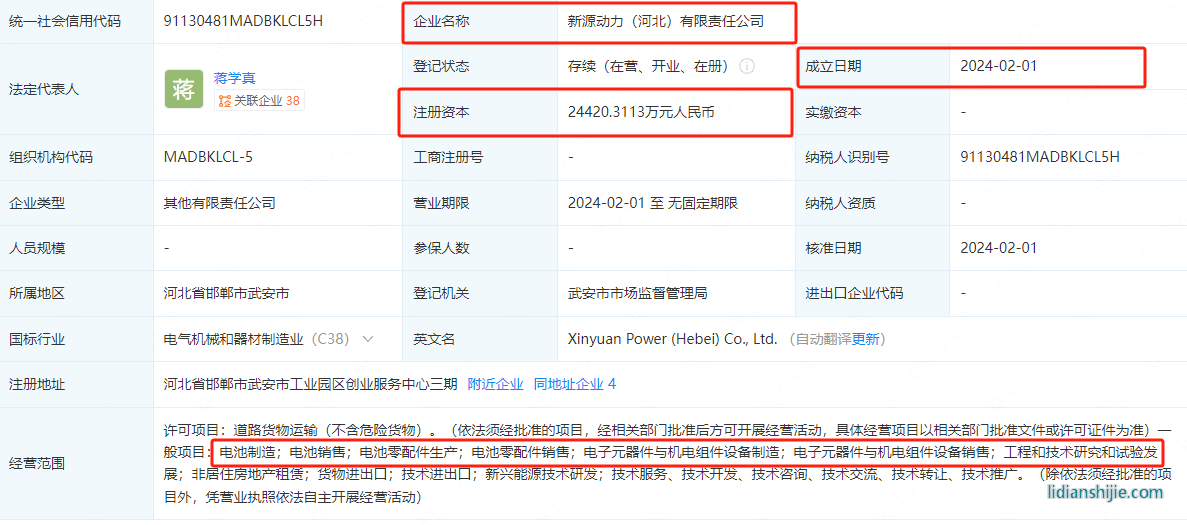Image resolution: width=1187 pixels, height=525 pixels.
Task: Click the company name 新源动力（河北）有限责任公司
Action: (x=666, y=20)
